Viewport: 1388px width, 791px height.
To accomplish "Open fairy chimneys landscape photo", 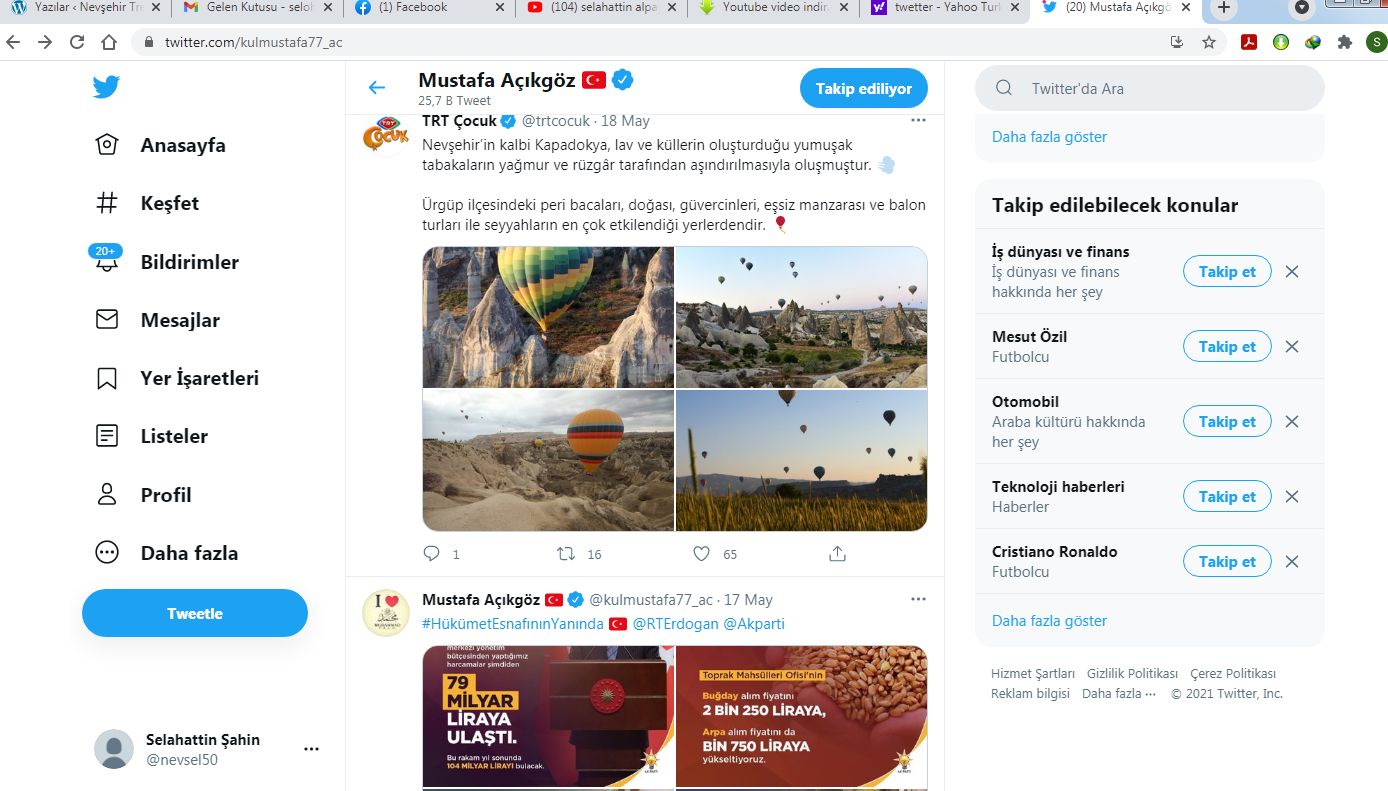I will [801, 317].
